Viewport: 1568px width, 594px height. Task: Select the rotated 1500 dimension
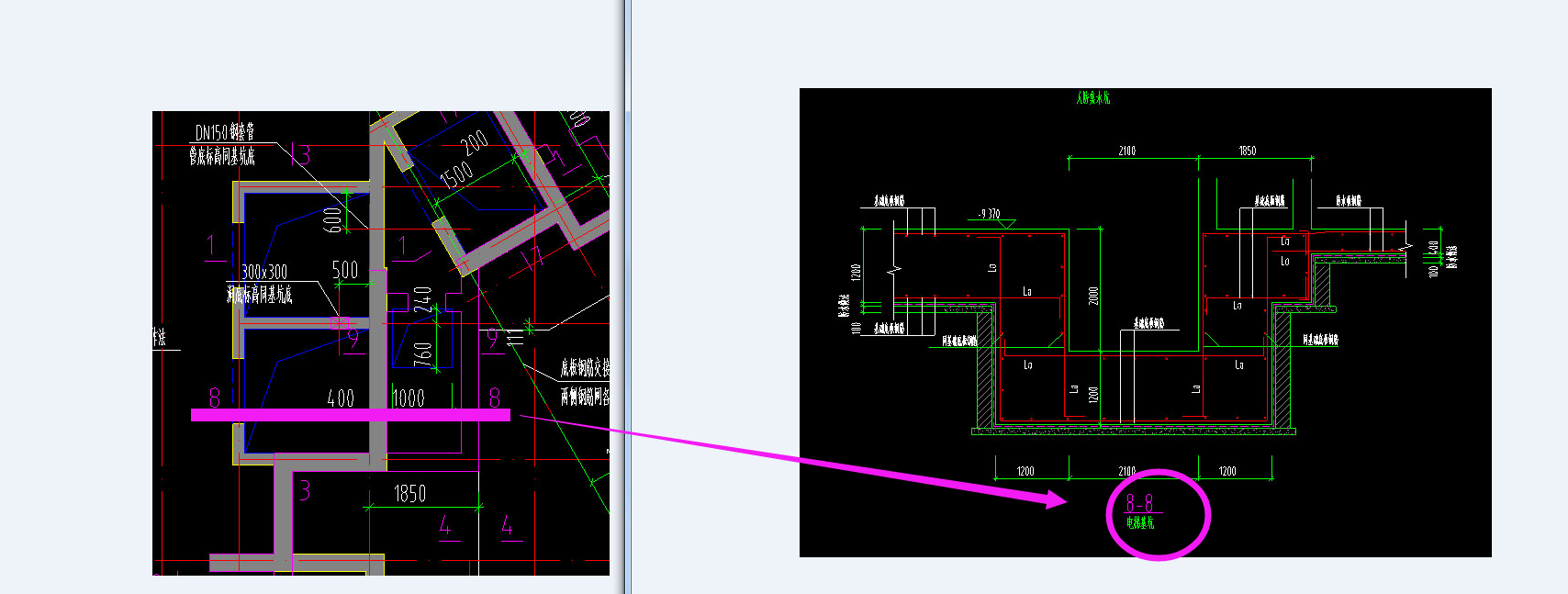(456, 174)
